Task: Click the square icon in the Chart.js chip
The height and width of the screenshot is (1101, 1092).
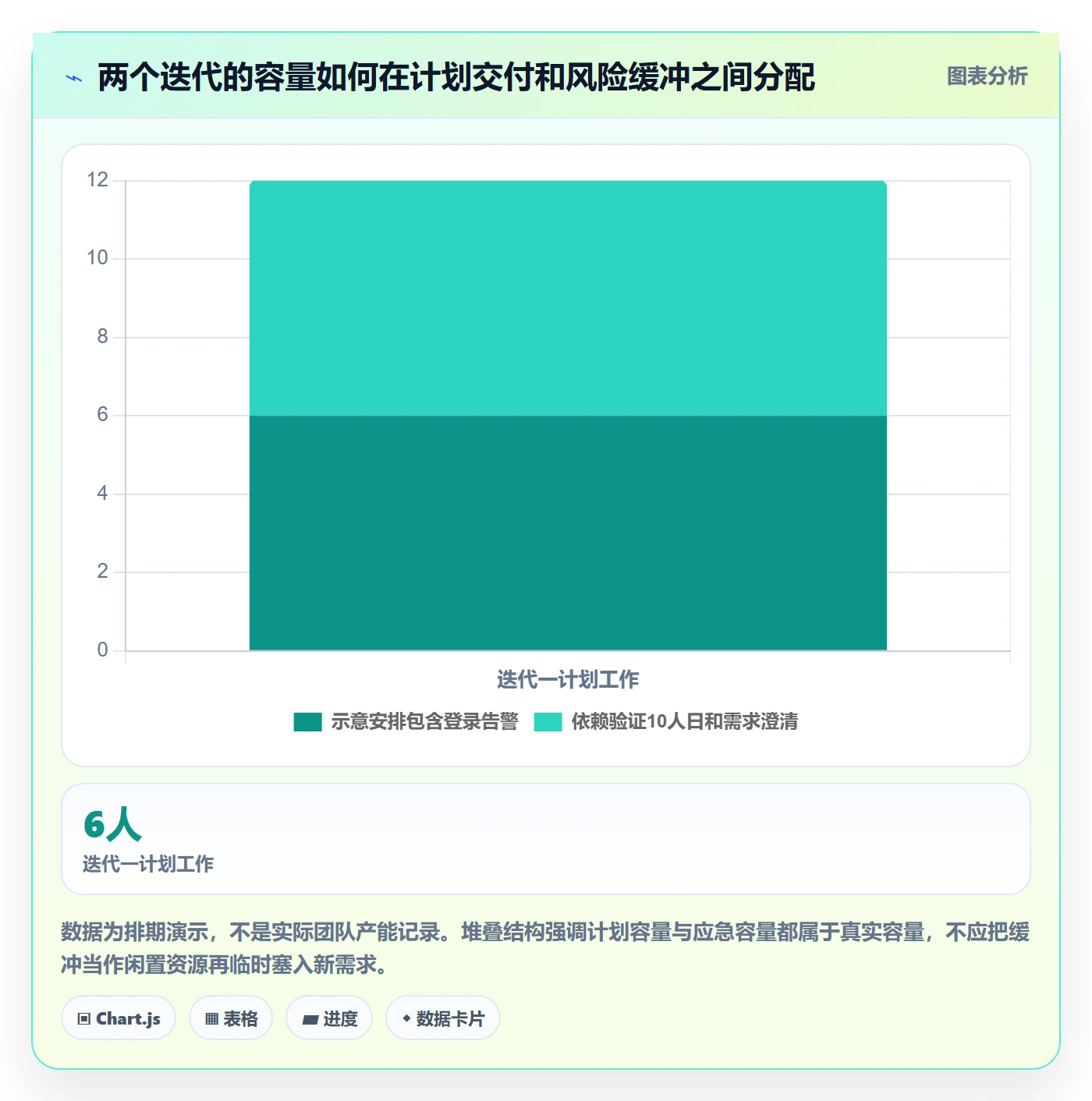Action: click(84, 1019)
